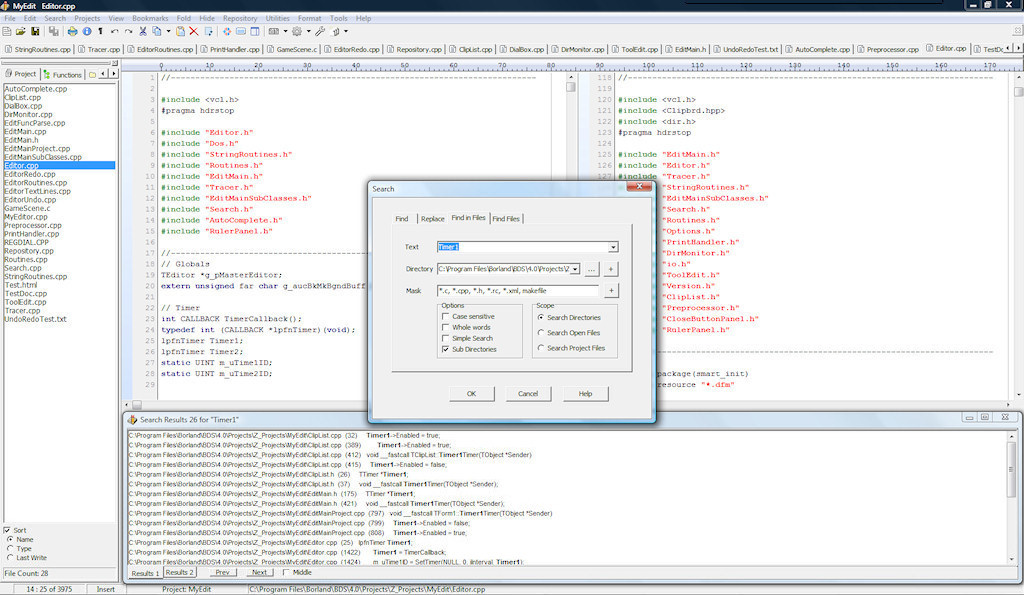The width and height of the screenshot is (1024, 595).
Task: Click Help in the Search dialog
Action: coord(585,394)
